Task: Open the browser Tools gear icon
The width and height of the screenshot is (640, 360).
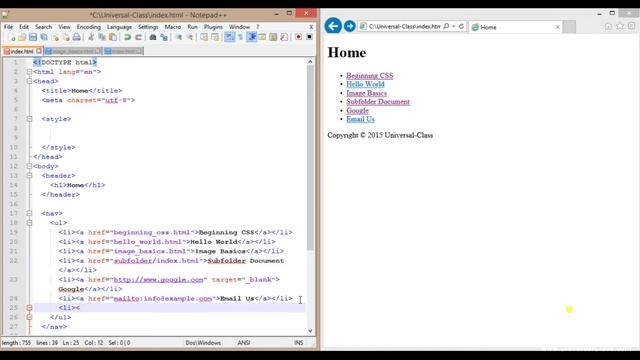Action: click(631, 26)
